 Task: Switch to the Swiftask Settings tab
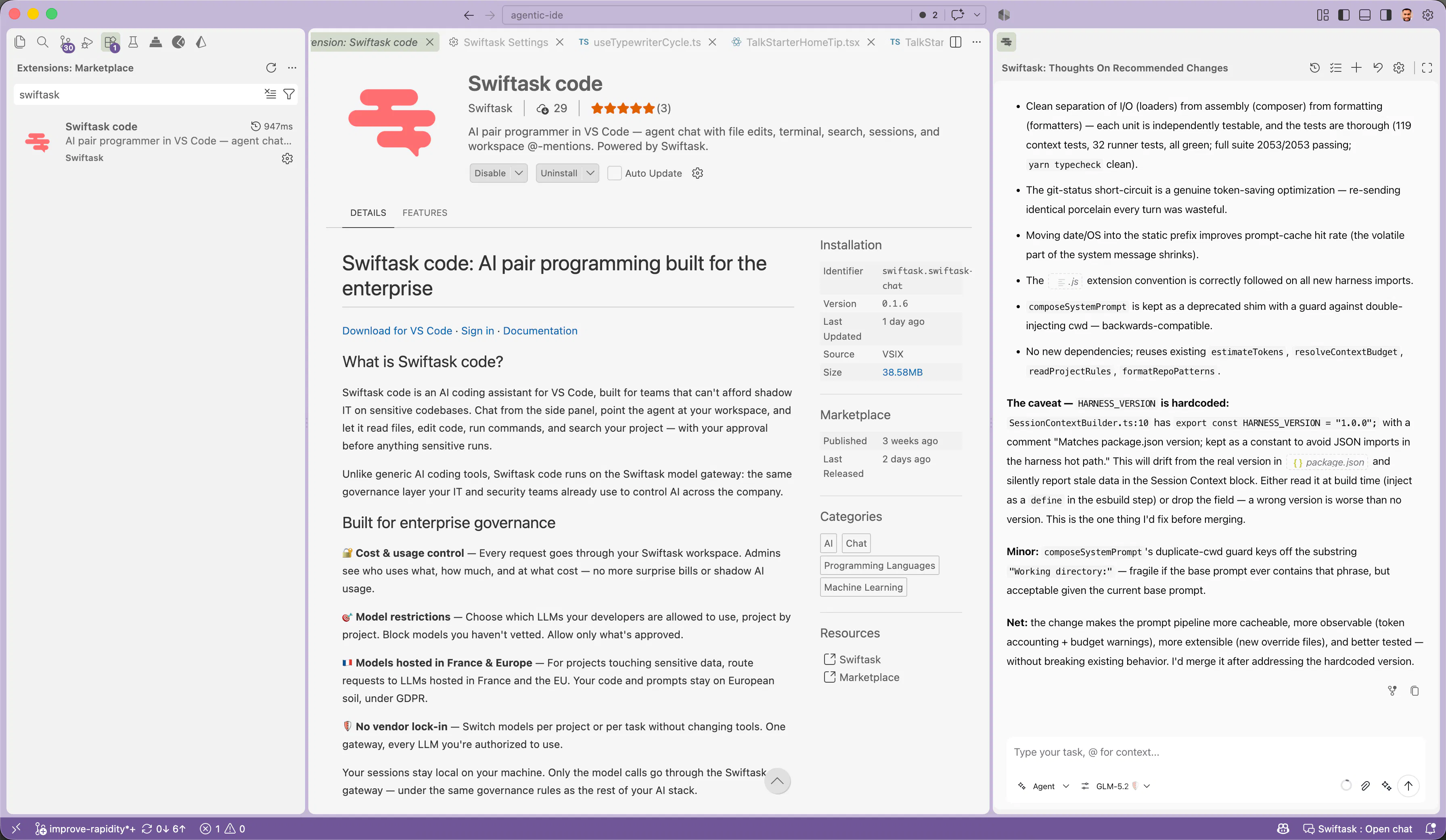coord(506,42)
